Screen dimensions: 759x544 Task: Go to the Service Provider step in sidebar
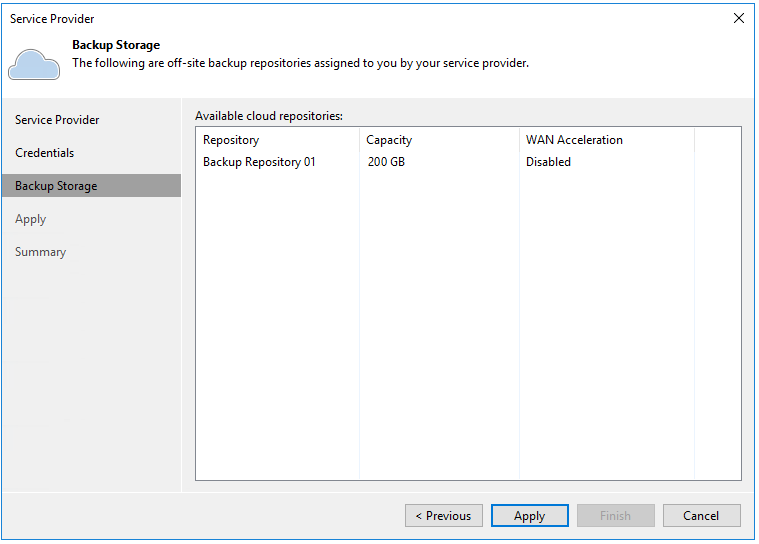(57, 120)
